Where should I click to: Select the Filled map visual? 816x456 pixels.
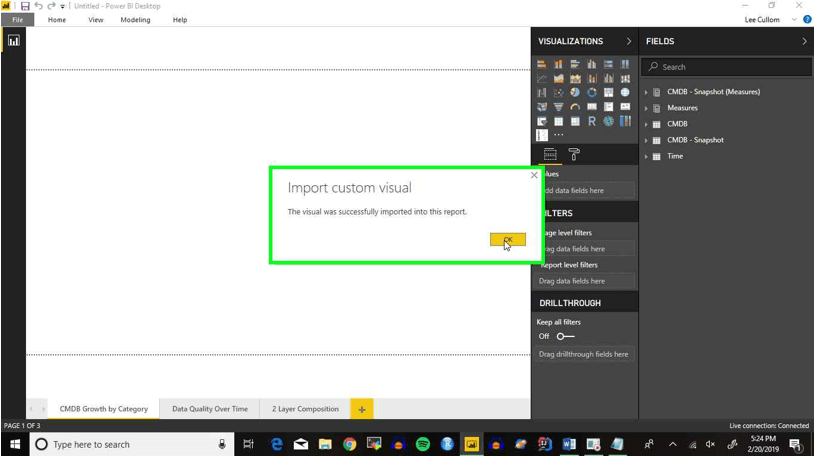click(542, 107)
